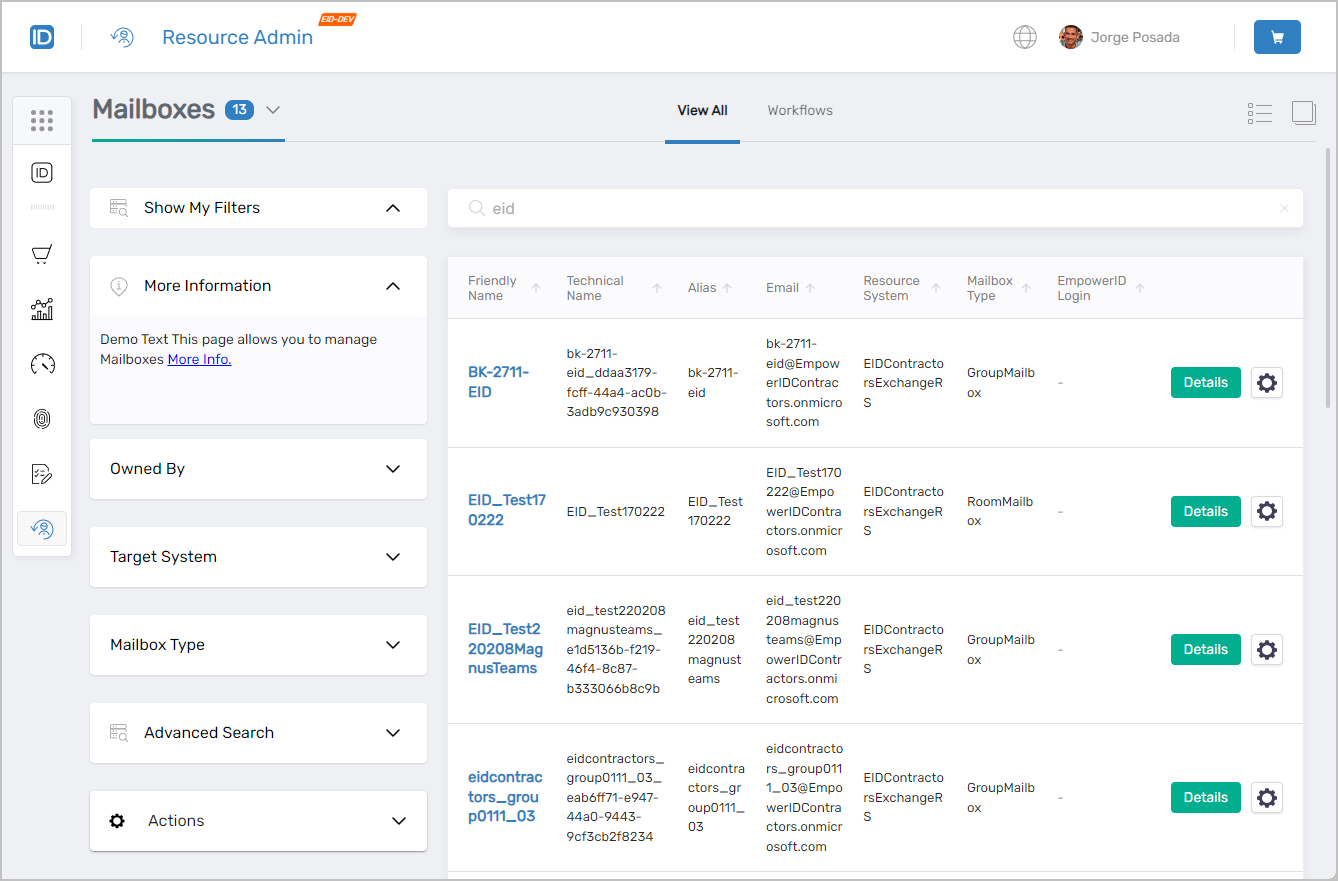Clear the eid search field
Screen dimensions: 1338x881
click(1284, 208)
